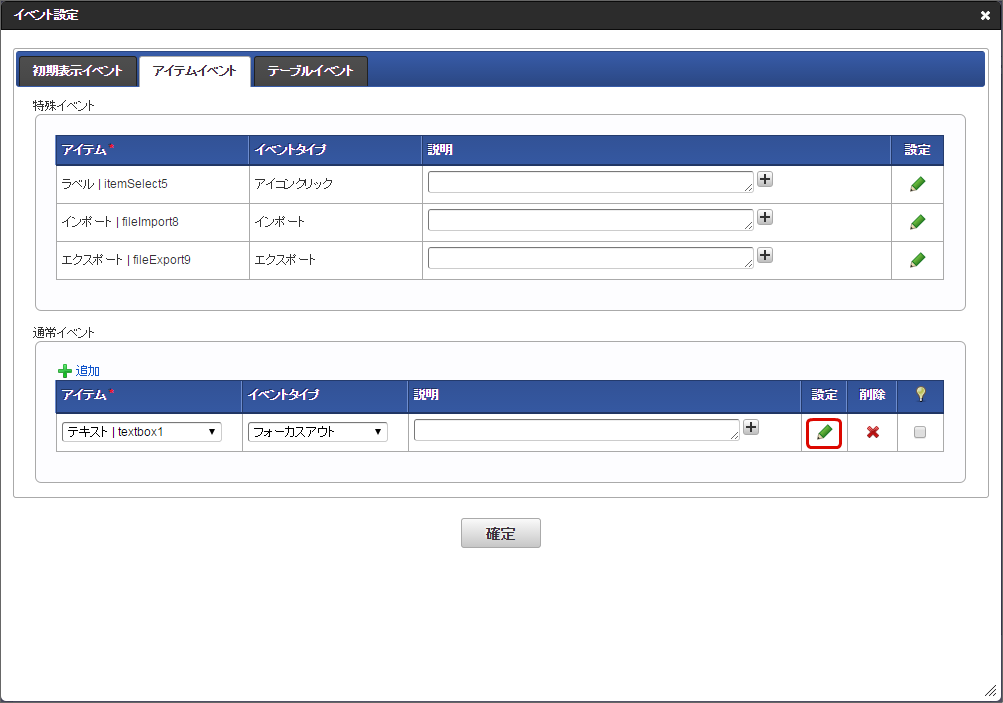
Task: Click description field for the アイコンクリック row
Action: coord(590,182)
